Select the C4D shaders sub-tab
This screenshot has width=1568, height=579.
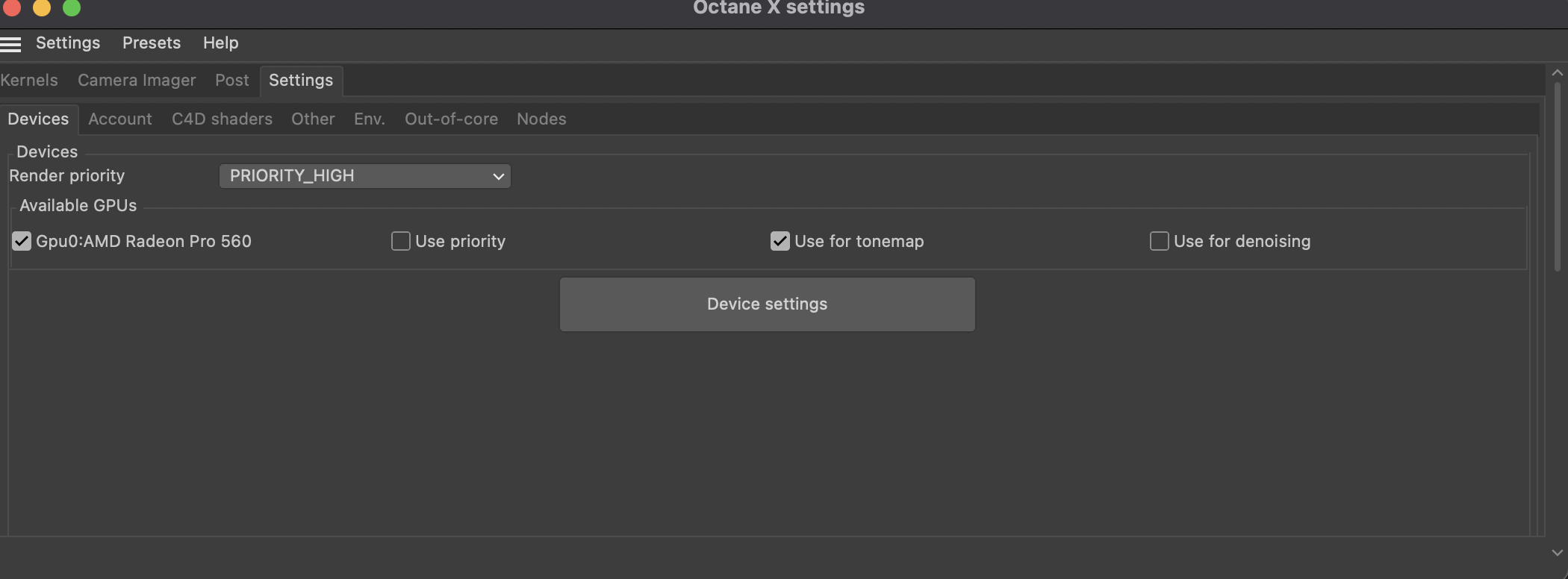coord(222,119)
